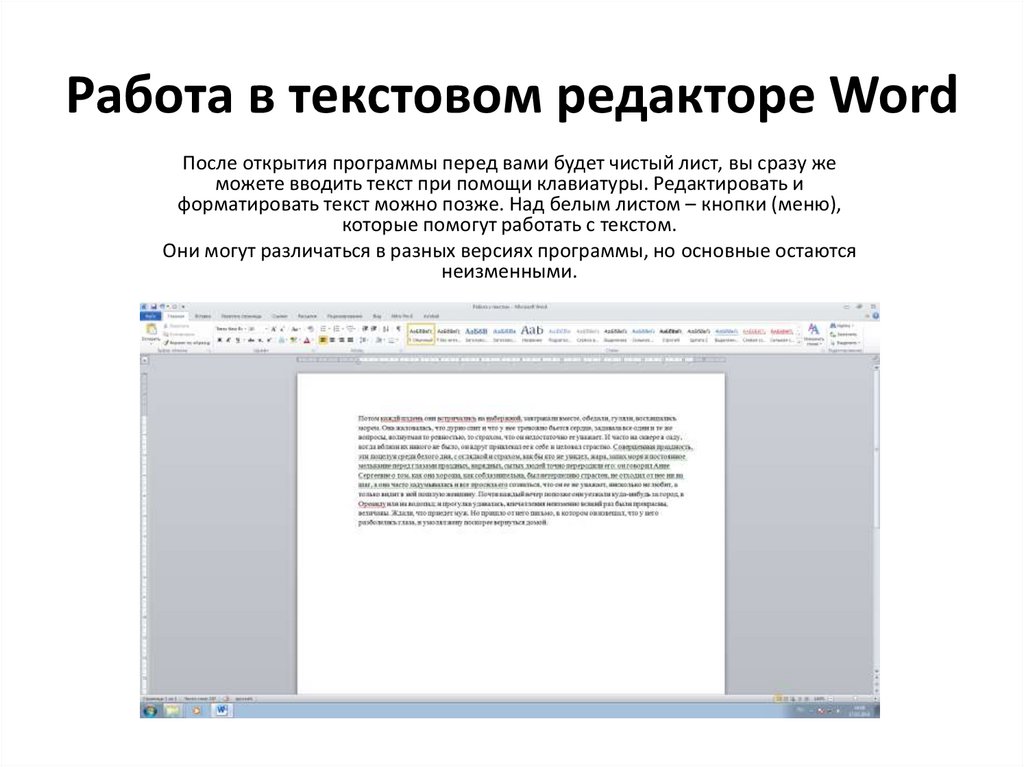Choose the red font color swatch button
Viewport: 1024px width, 767px height.
[x=307, y=340]
